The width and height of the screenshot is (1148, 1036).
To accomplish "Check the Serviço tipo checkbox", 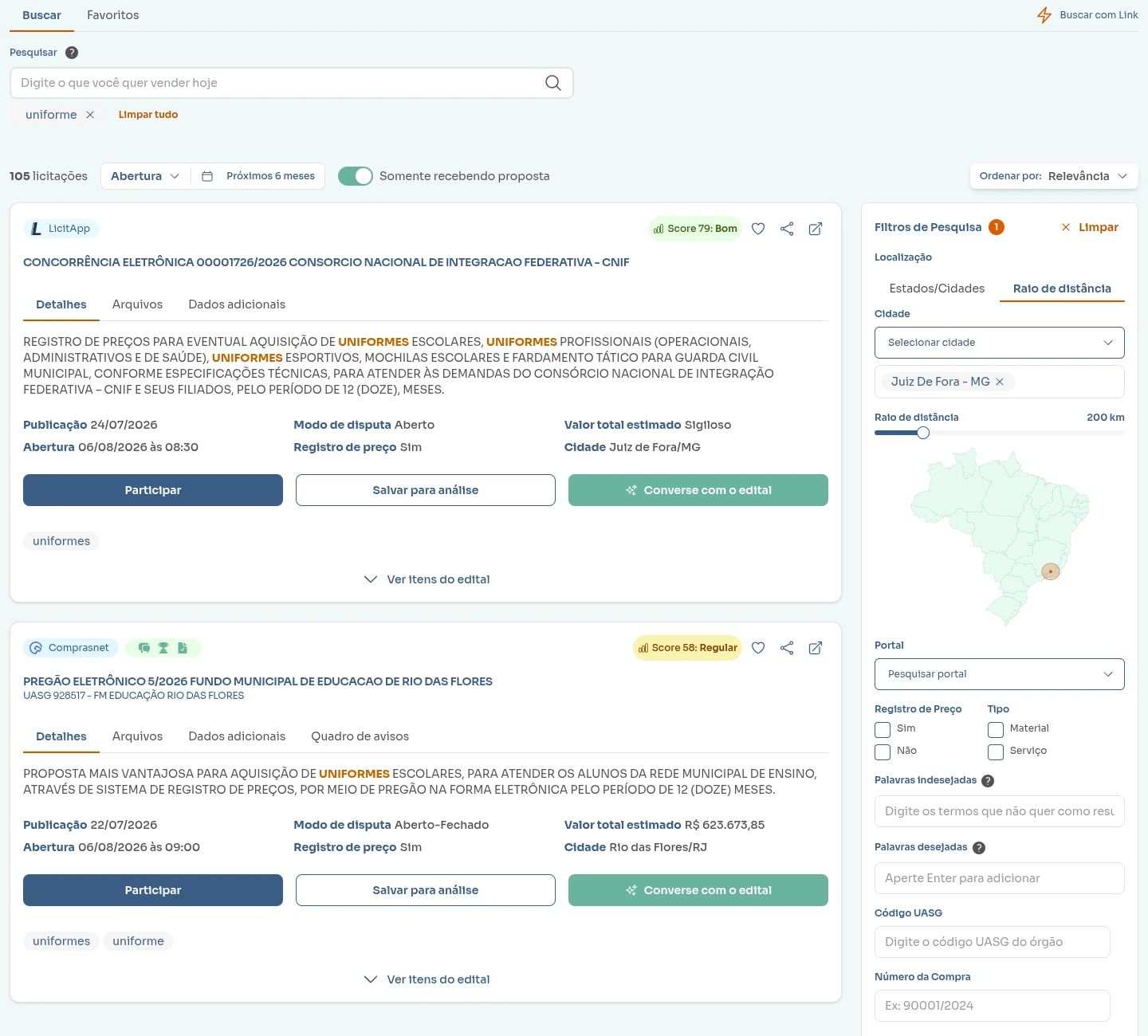I will coord(996,752).
